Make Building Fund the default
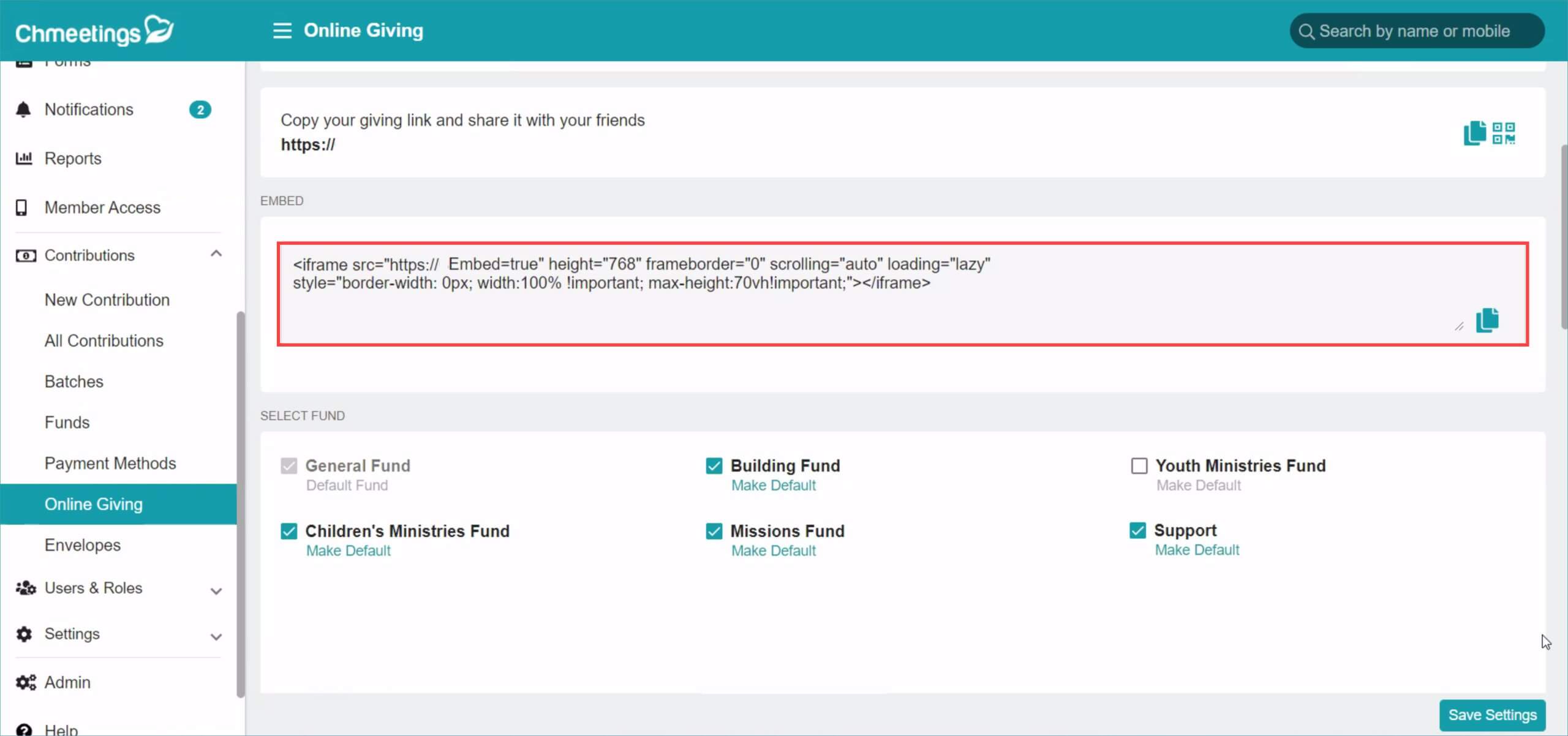This screenshot has width=1568, height=736. click(x=774, y=486)
